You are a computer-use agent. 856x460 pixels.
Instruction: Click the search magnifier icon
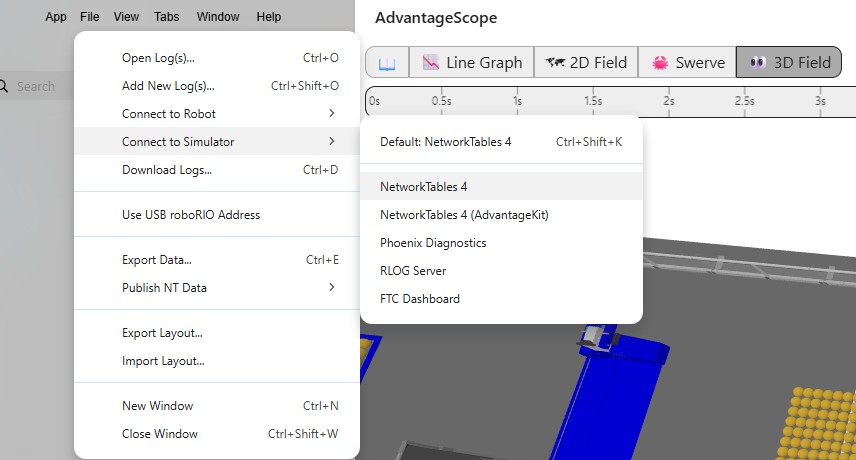pyautogui.click(x=4, y=86)
